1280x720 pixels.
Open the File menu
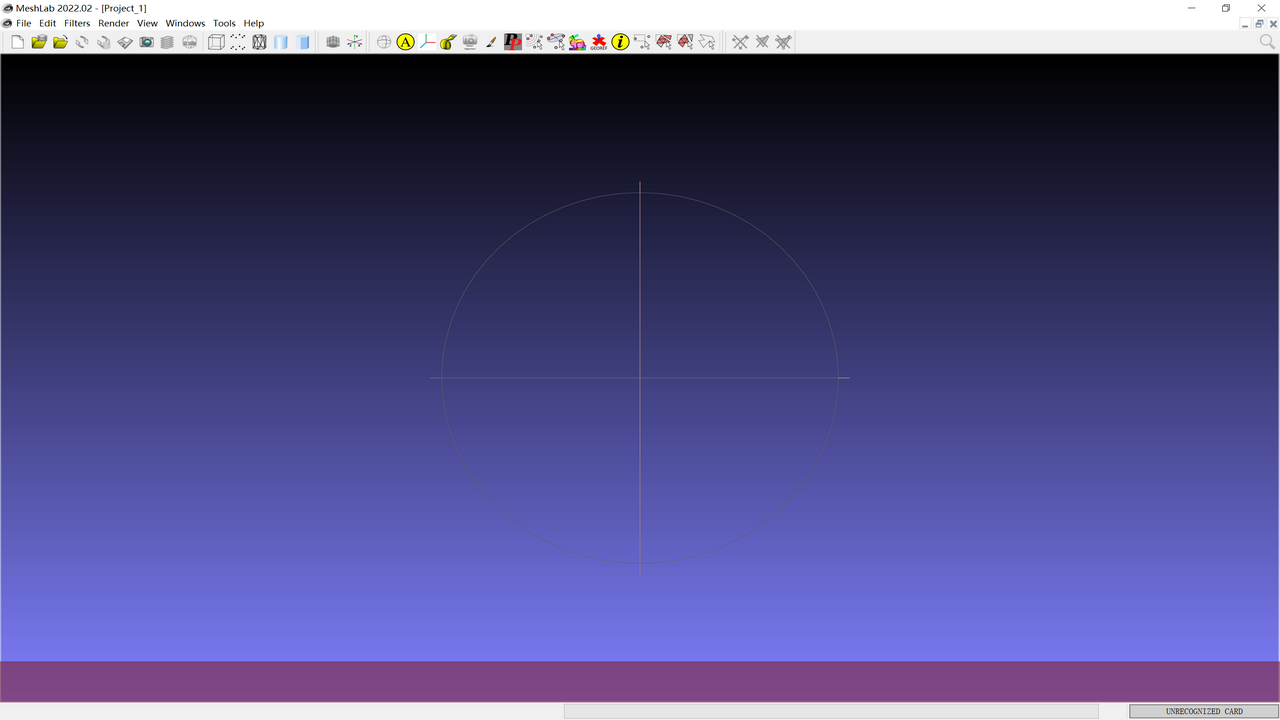pyautogui.click(x=24, y=23)
